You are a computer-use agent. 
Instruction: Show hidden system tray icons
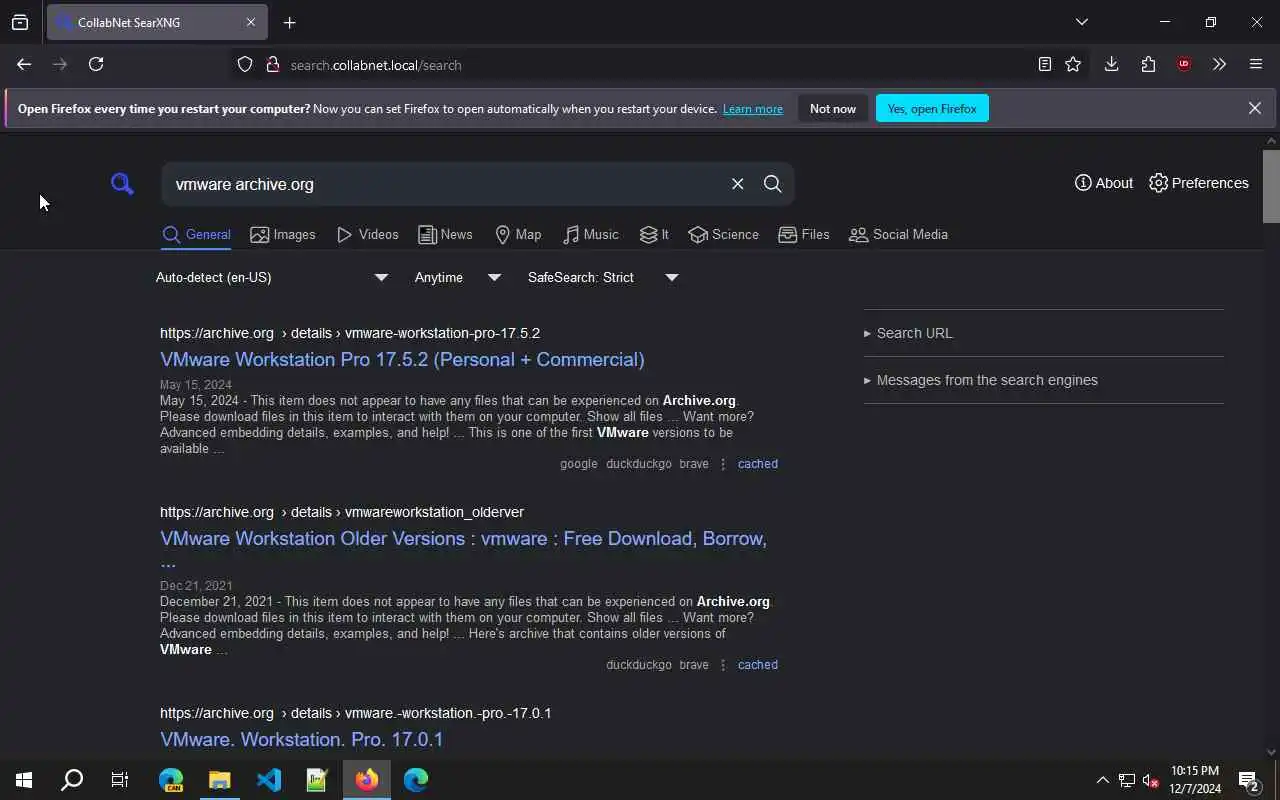point(1102,780)
